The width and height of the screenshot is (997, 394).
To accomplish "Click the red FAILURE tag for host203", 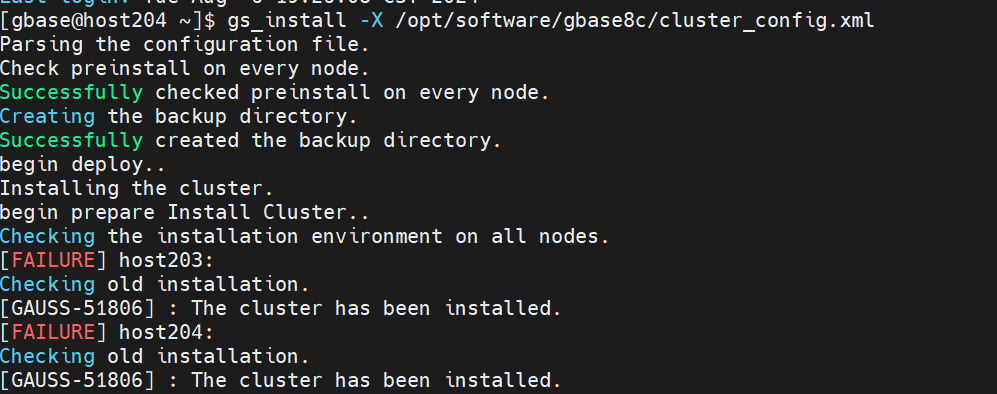I will click(53, 261).
